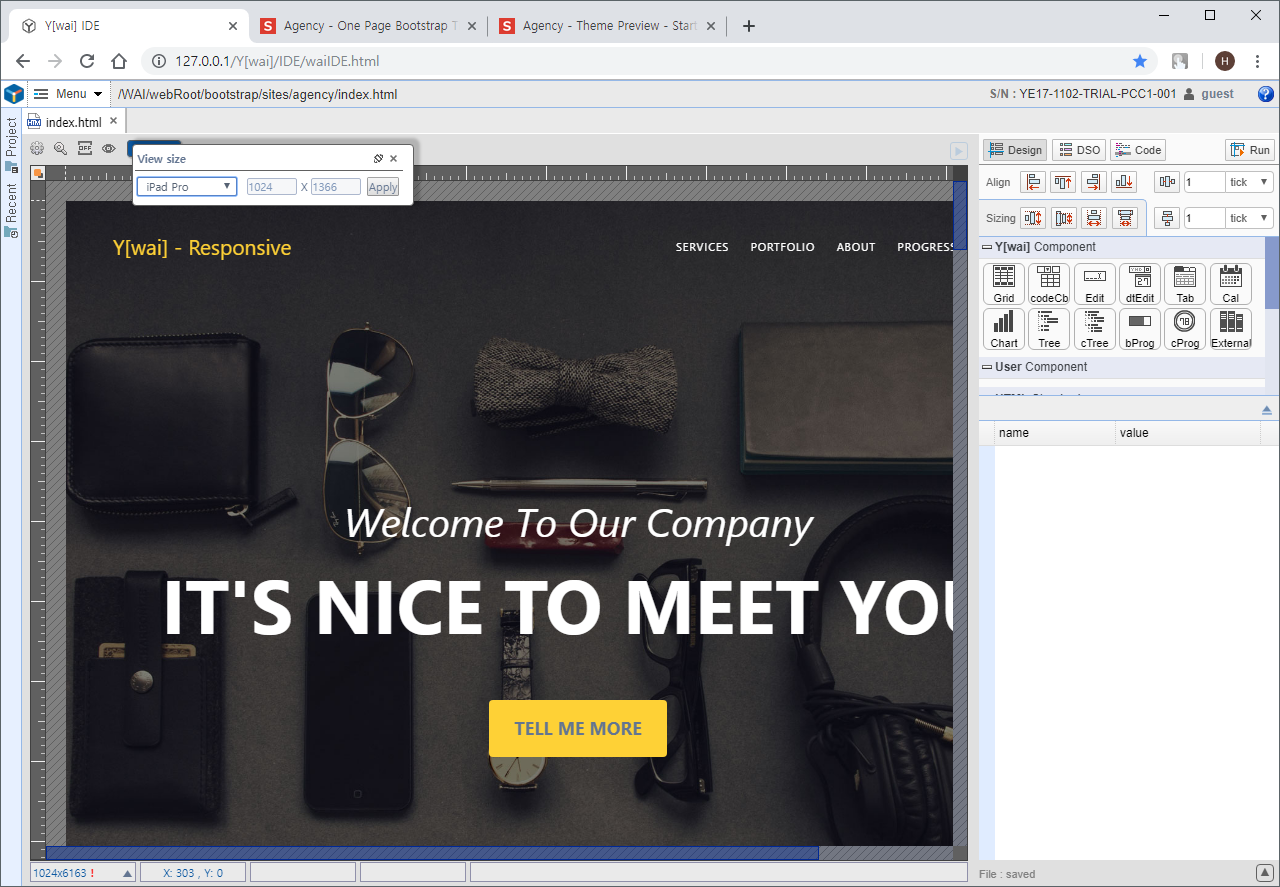Choose the bProg progress bar component
Screen dimensions: 1280x887
[x=1139, y=328]
